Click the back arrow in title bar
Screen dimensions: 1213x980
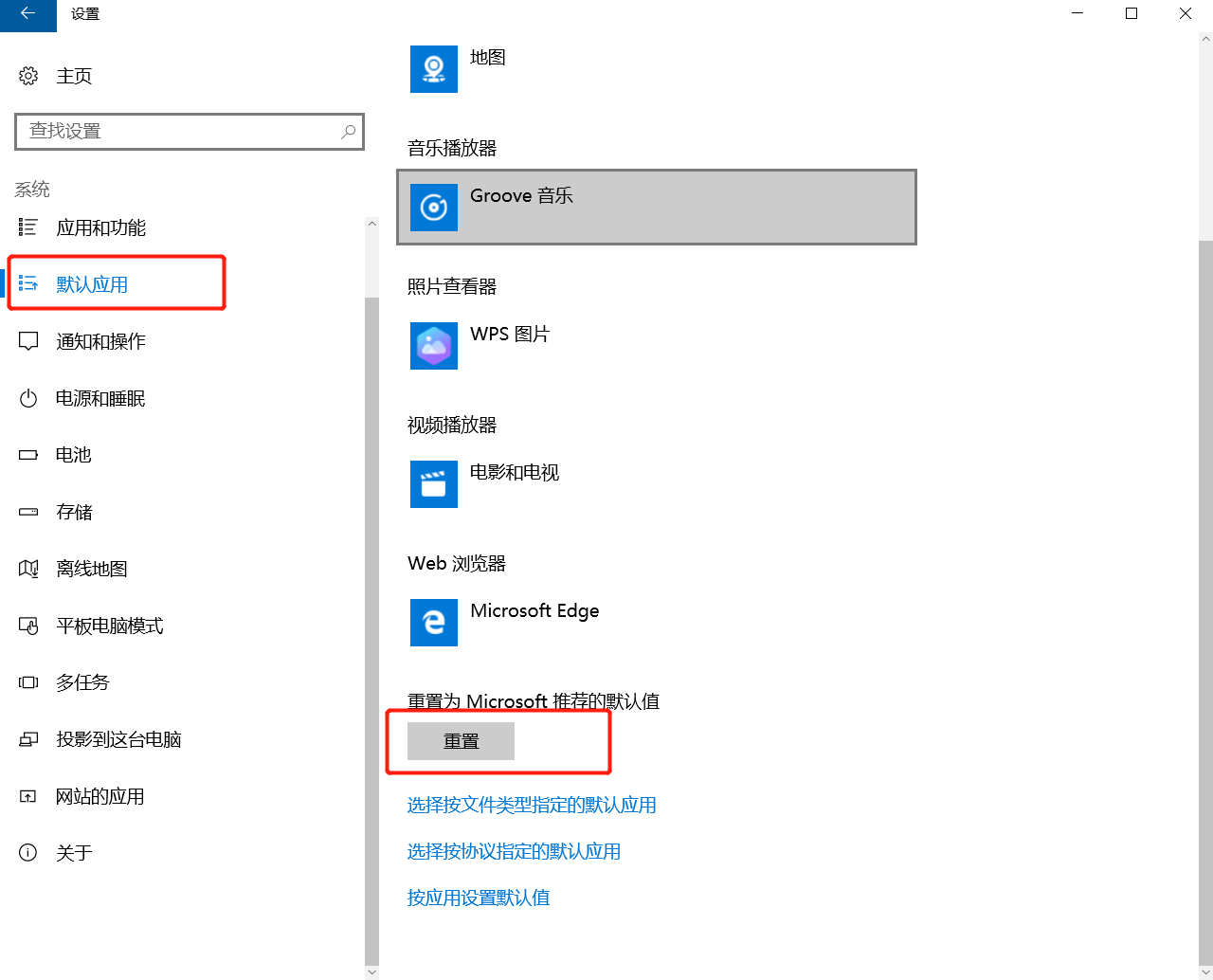coord(27,14)
